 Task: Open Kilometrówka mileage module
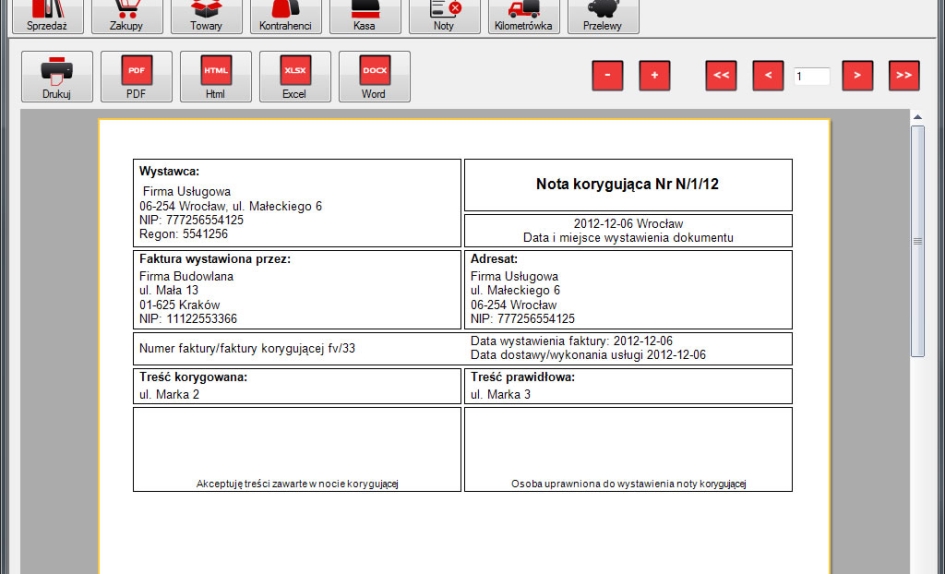tap(523, 15)
